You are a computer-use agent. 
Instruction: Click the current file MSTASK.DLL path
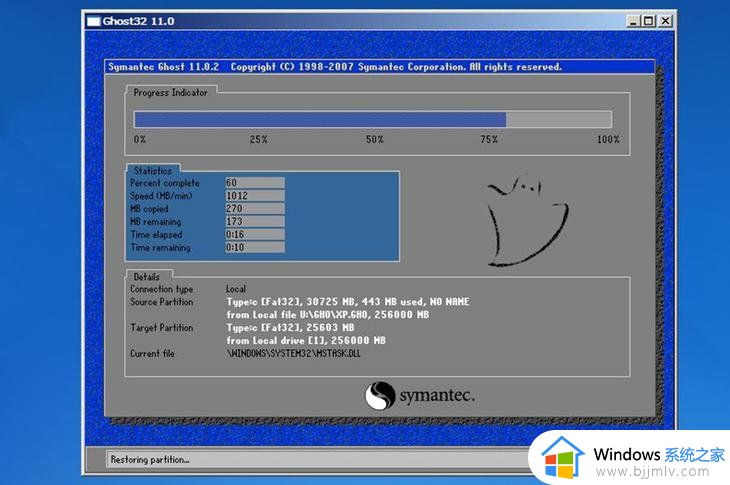(x=293, y=354)
